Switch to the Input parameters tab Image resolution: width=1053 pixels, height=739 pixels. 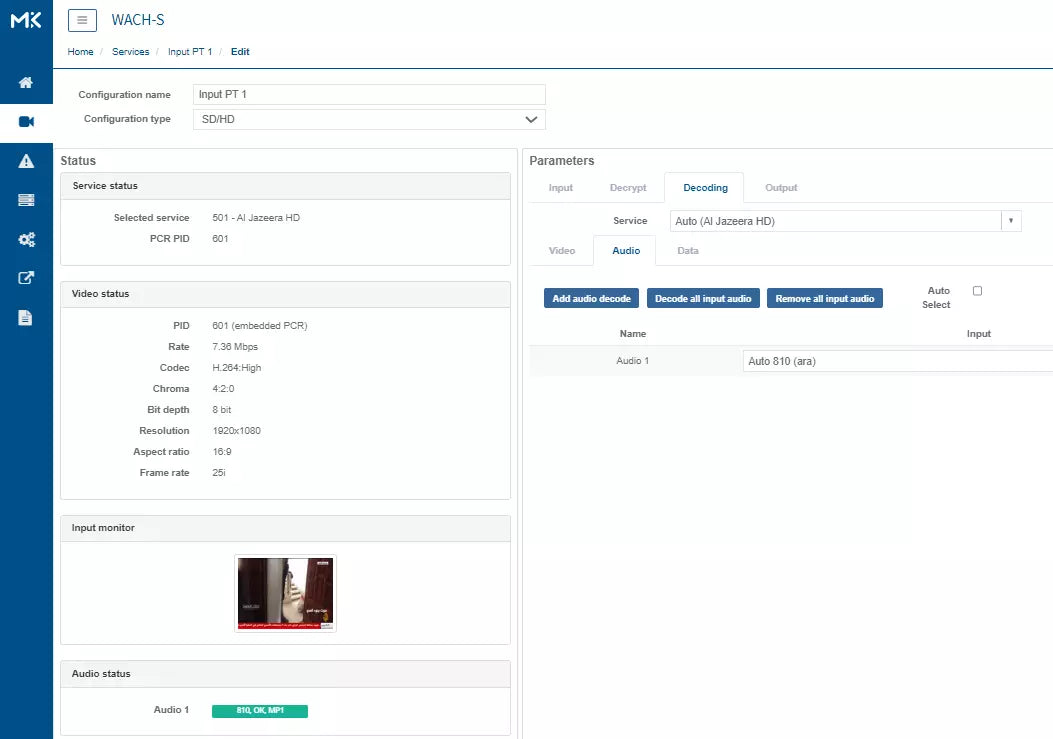click(x=561, y=187)
